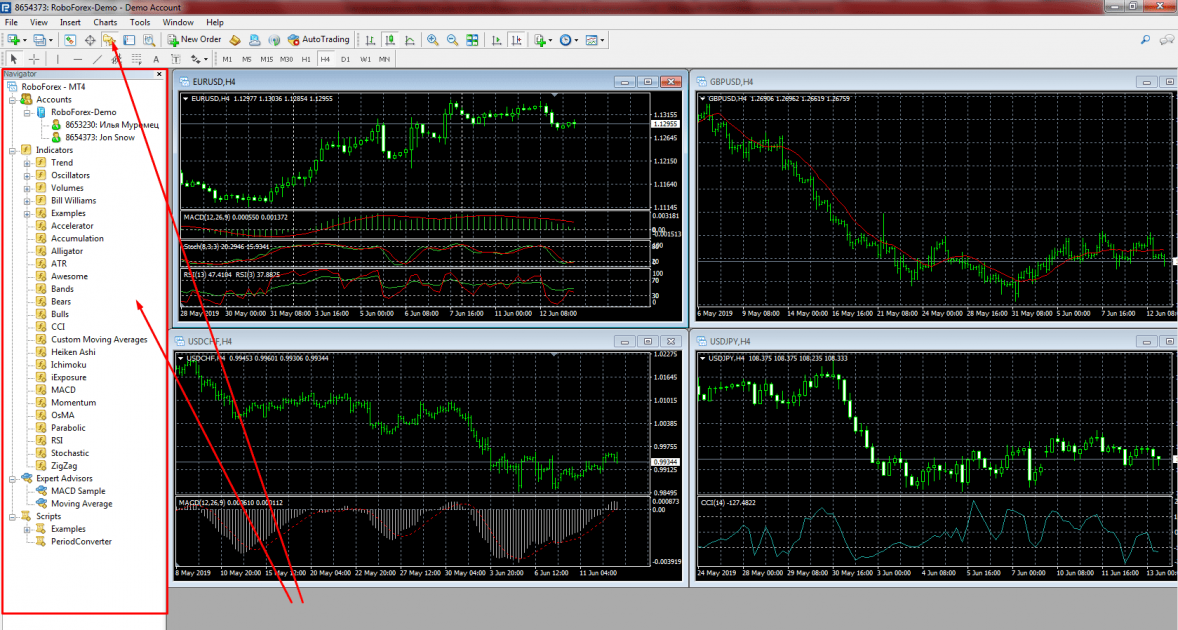This screenshot has height=630, width=1178.
Task: Open the new chart dropdown arrow
Action: [25, 40]
